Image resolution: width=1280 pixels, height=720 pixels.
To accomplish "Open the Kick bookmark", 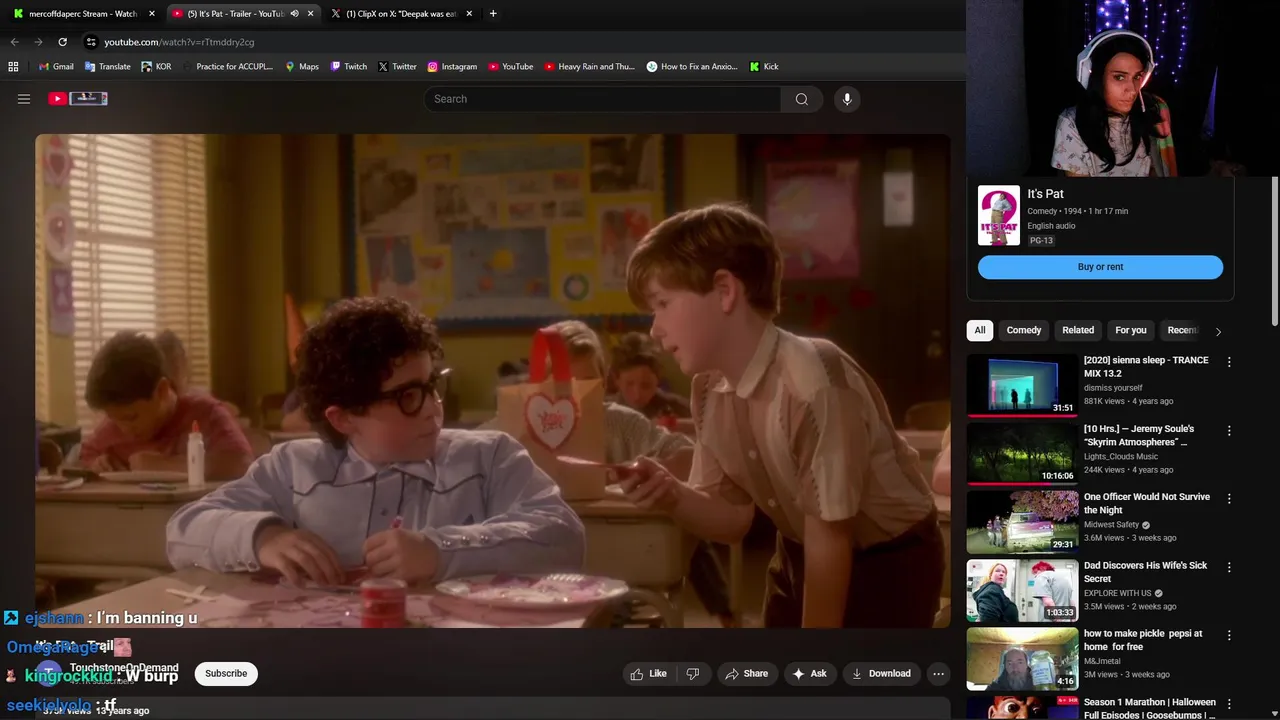I will [764, 67].
